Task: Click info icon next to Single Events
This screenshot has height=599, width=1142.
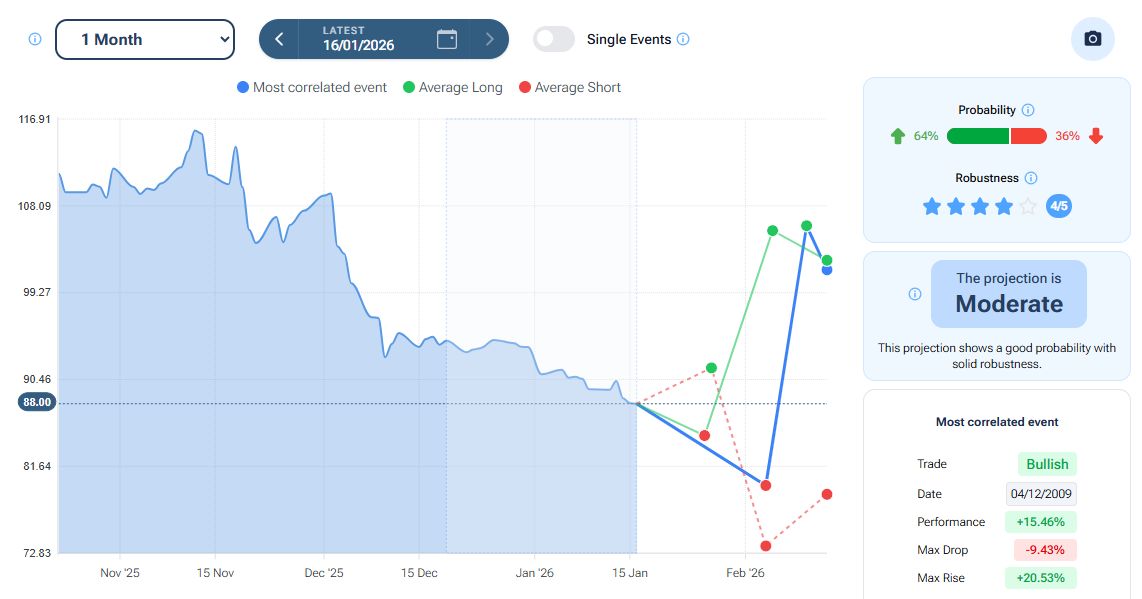Action: coord(683,39)
